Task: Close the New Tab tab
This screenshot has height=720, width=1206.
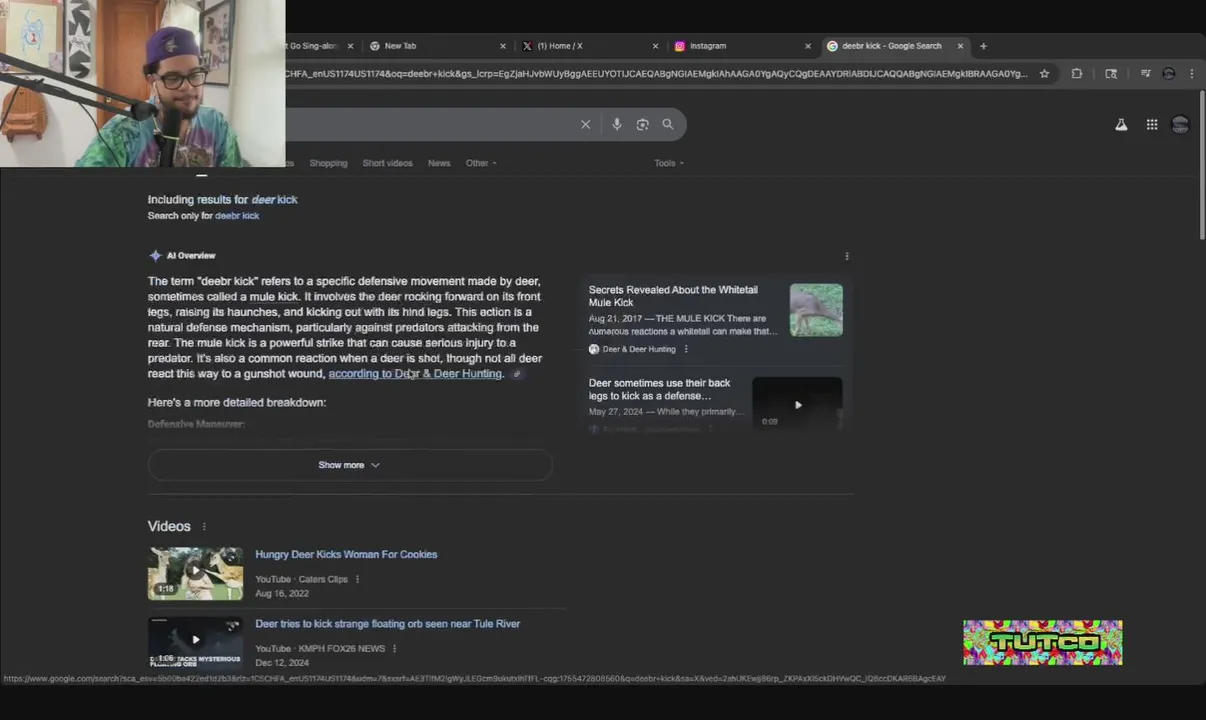Action: (503, 46)
